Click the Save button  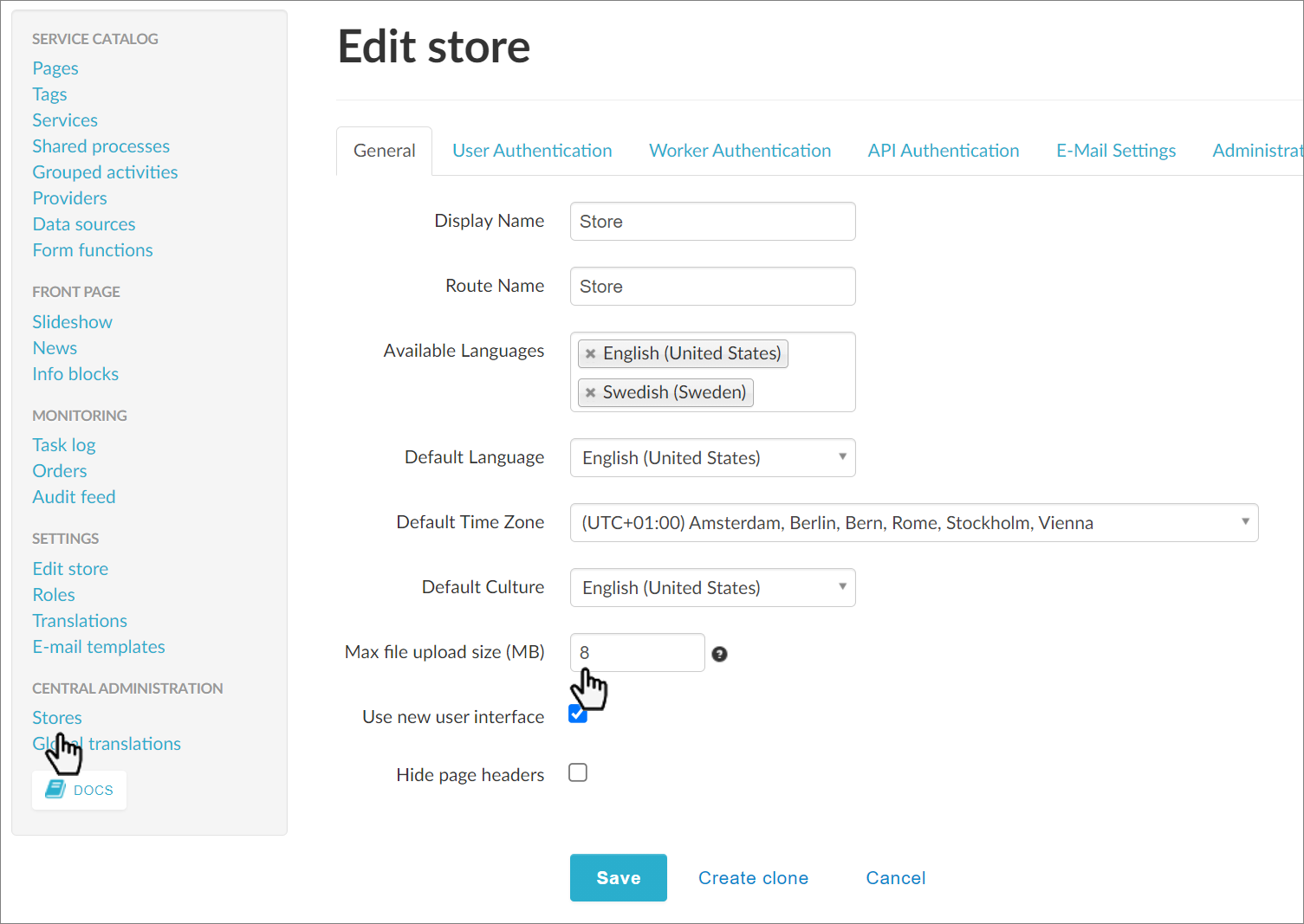point(618,877)
